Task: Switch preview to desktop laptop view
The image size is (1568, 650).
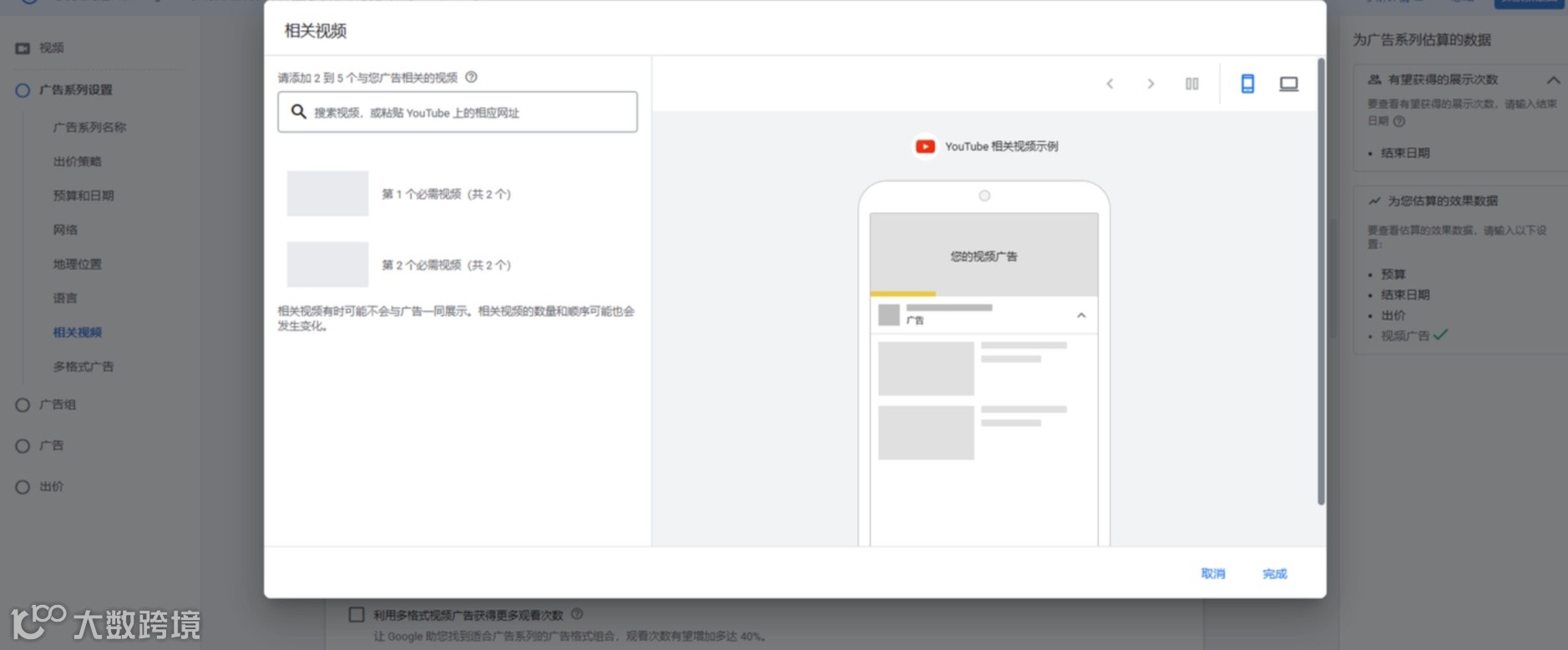Action: pyautogui.click(x=1289, y=83)
